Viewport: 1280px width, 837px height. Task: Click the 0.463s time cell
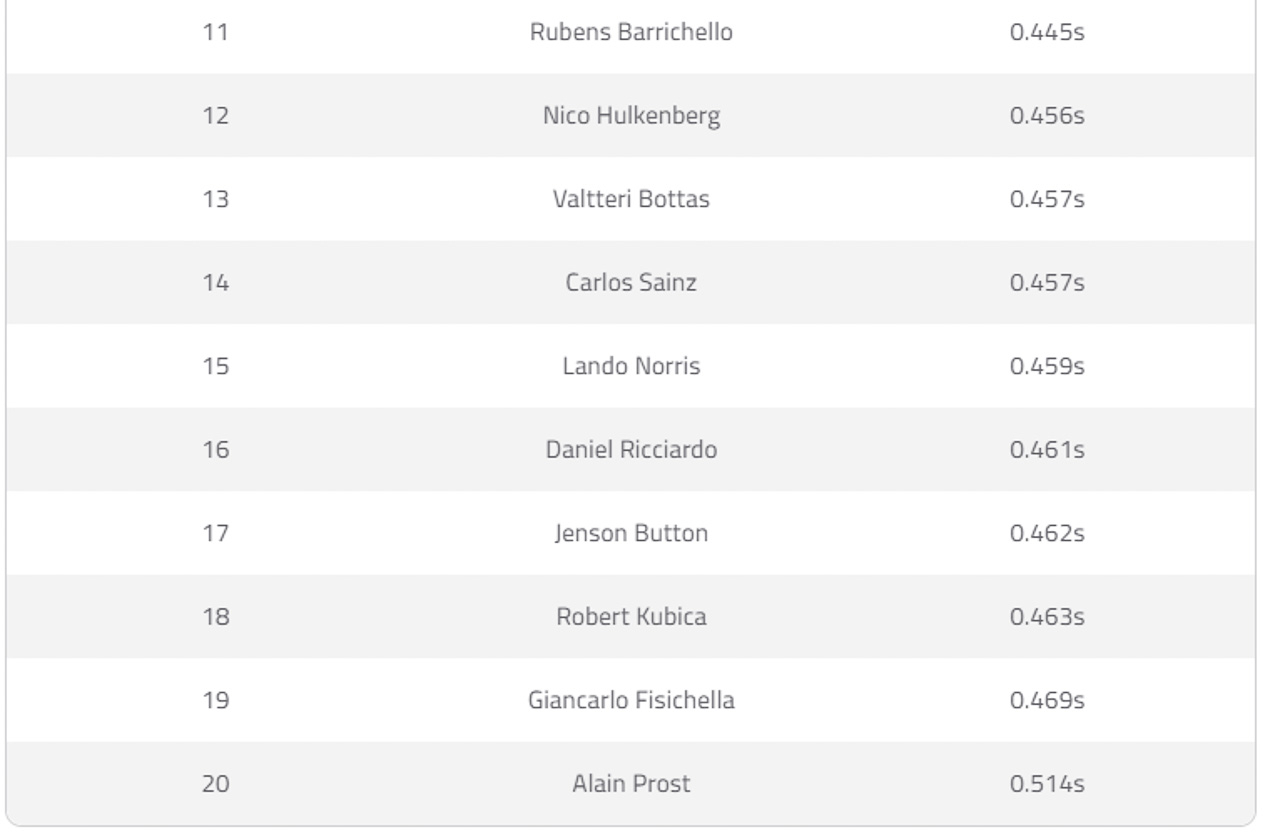1047,617
